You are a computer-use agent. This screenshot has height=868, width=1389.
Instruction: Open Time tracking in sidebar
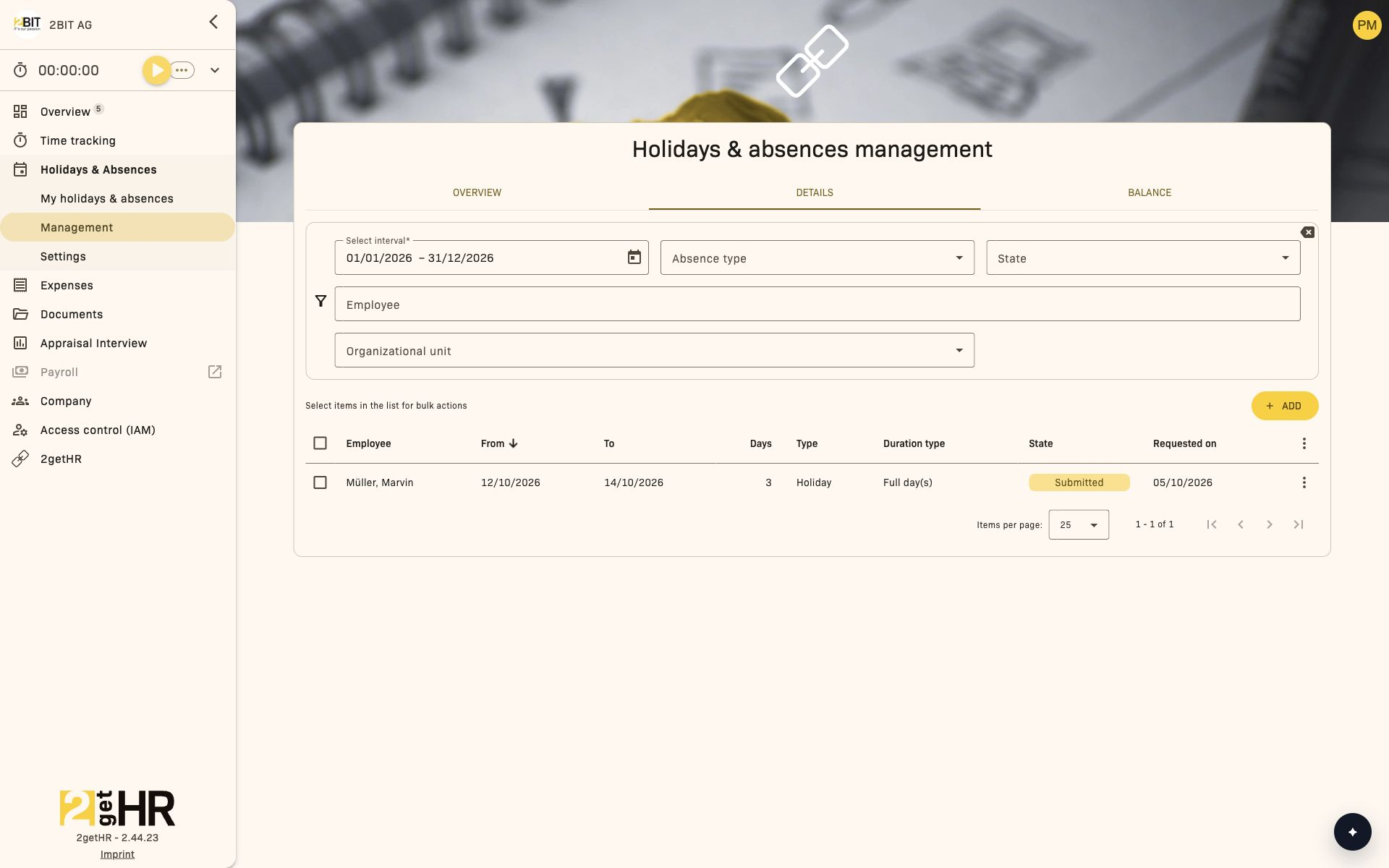point(117,140)
